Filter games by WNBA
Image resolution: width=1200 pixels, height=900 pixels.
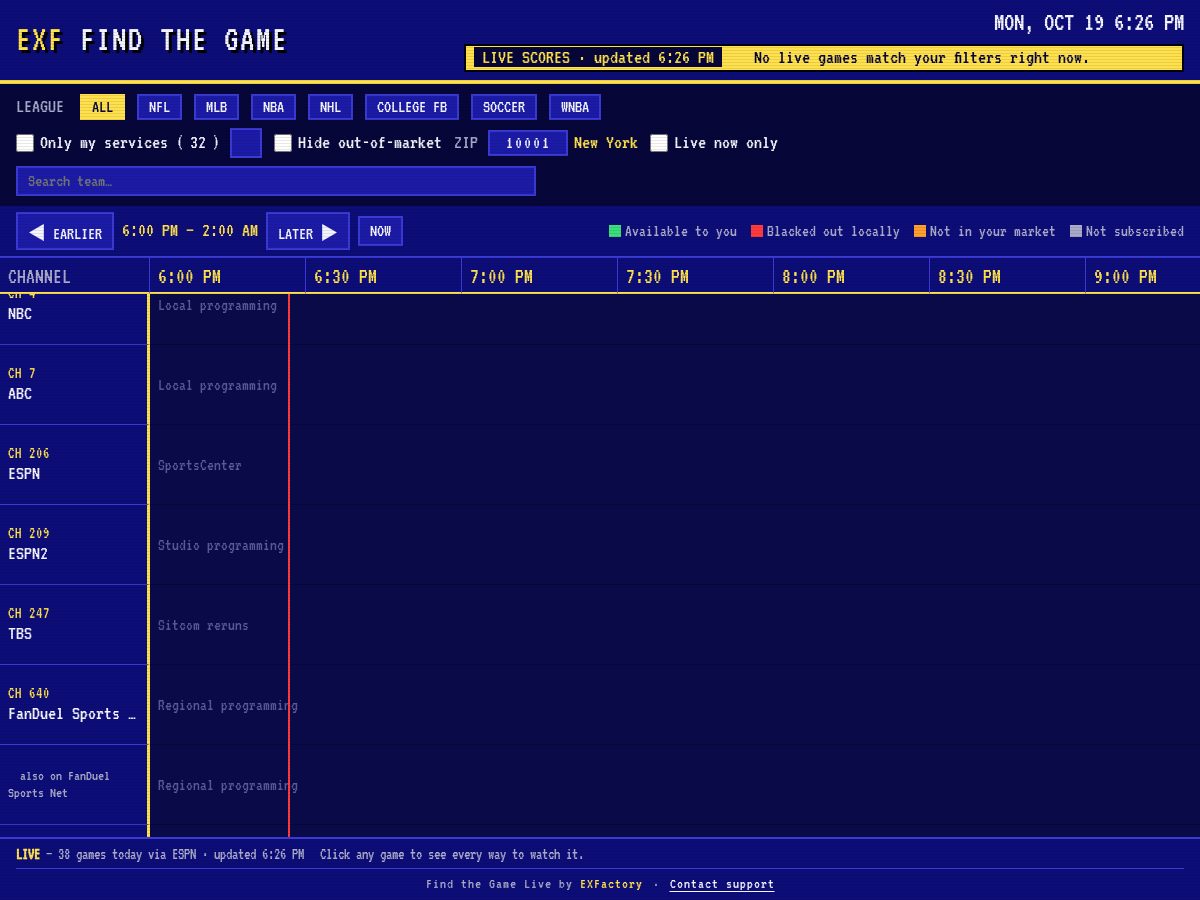[x=575, y=107]
